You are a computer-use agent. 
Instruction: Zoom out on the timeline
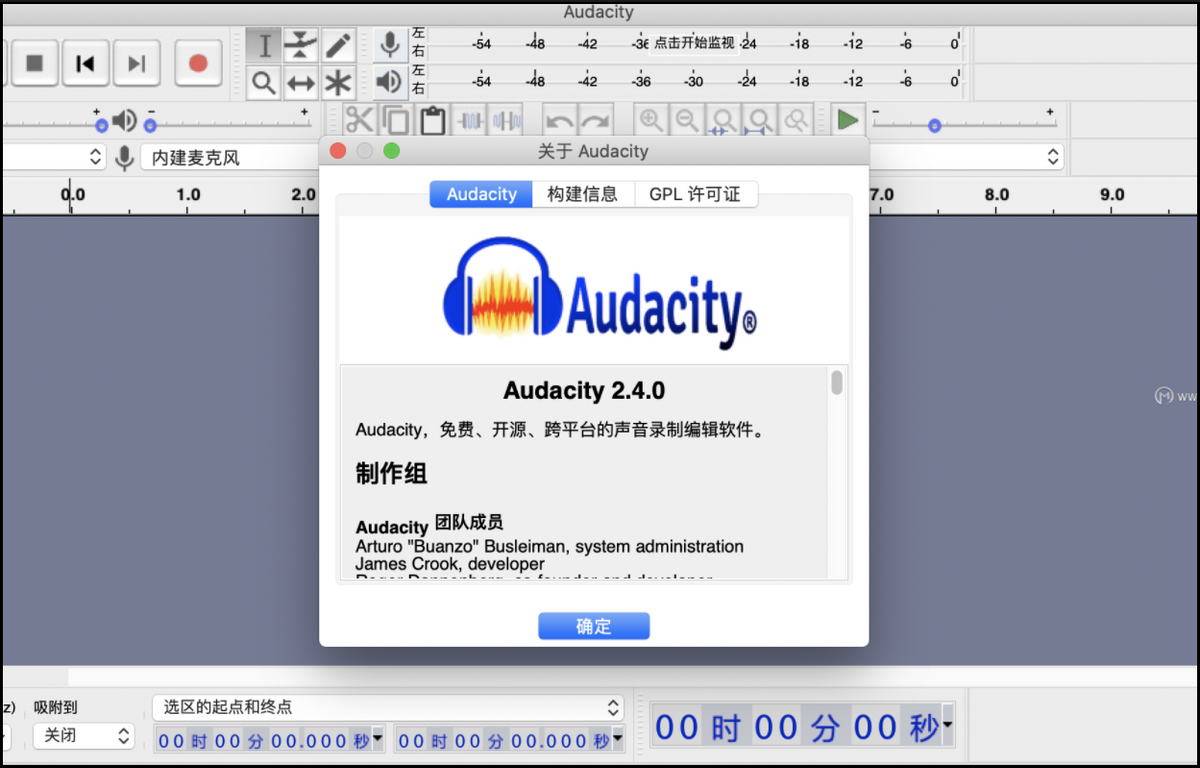(687, 121)
